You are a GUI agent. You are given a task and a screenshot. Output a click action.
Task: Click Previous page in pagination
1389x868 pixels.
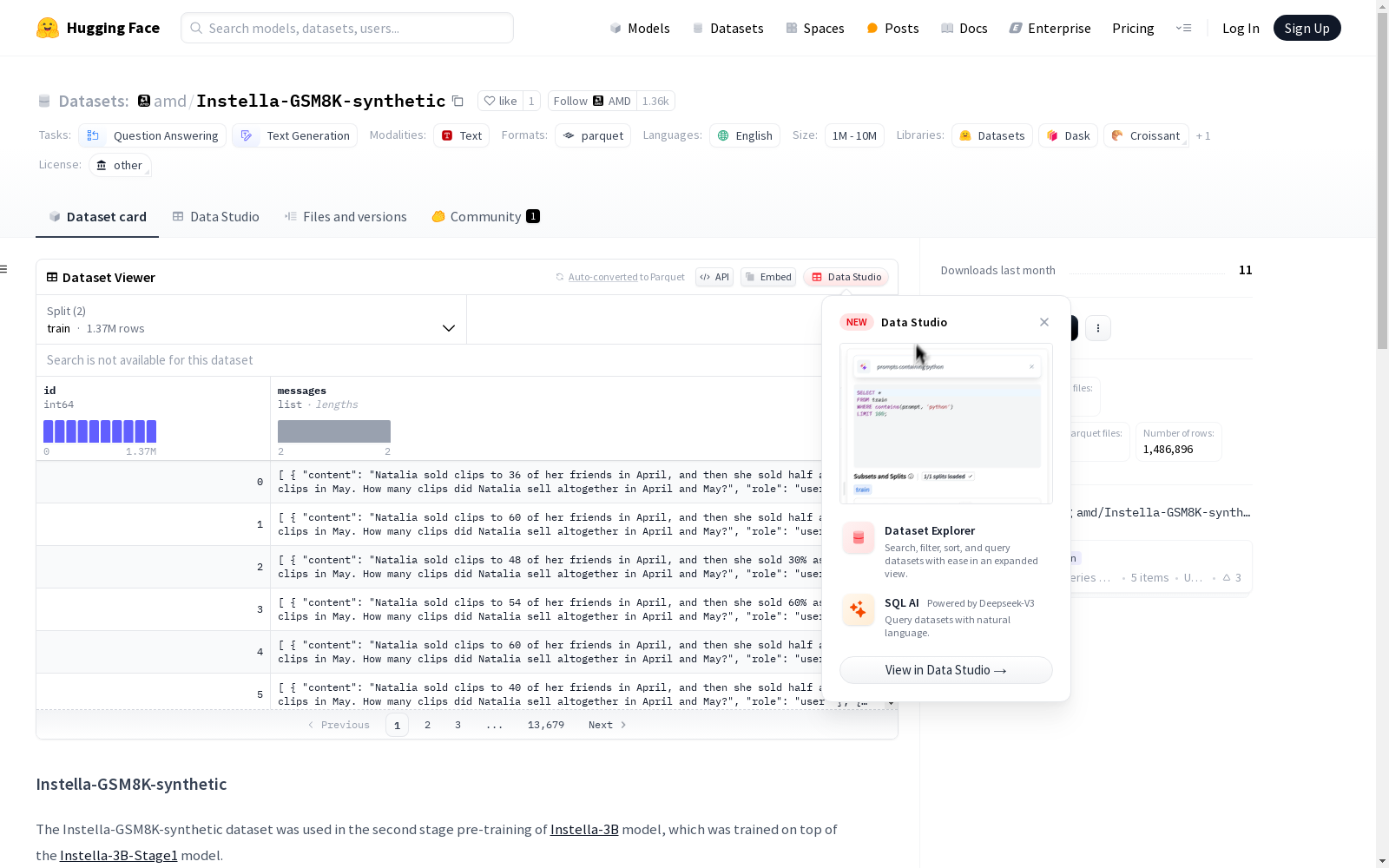point(339,725)
